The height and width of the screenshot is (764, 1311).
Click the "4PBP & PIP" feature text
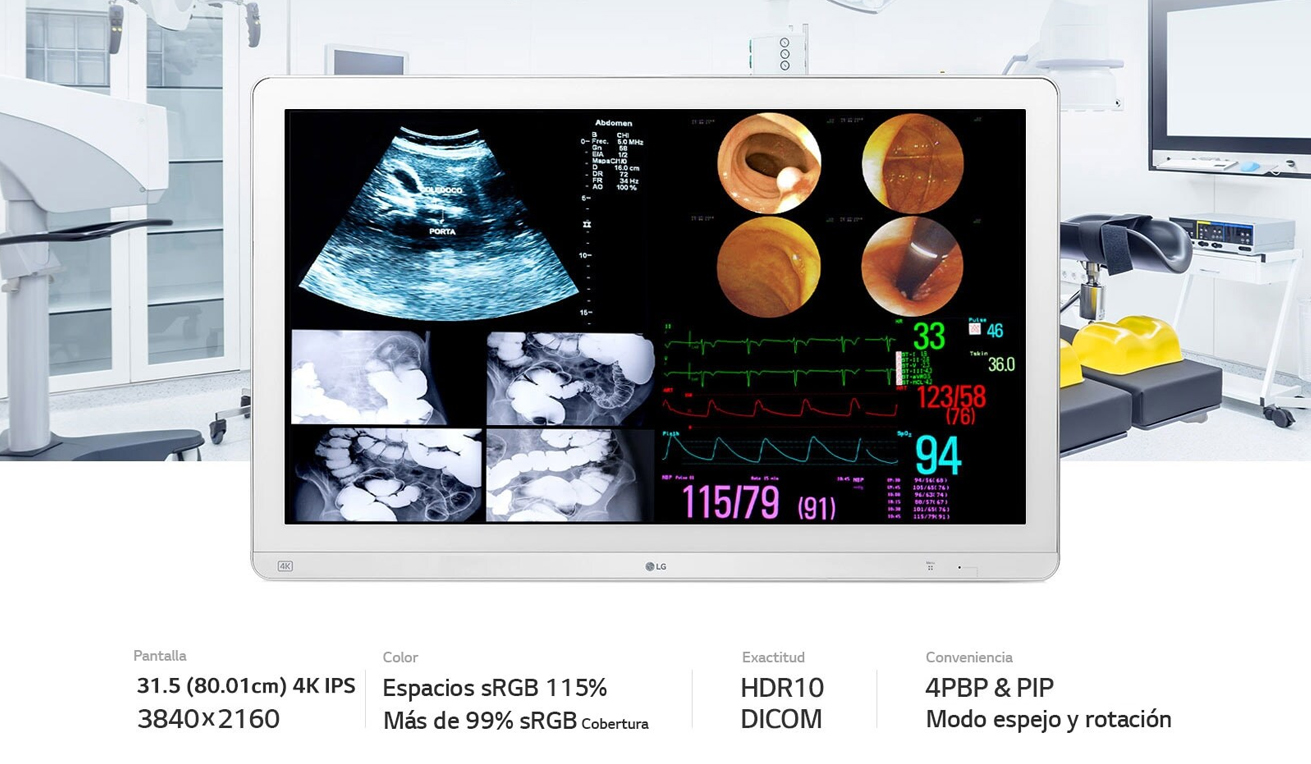(989, 688)
